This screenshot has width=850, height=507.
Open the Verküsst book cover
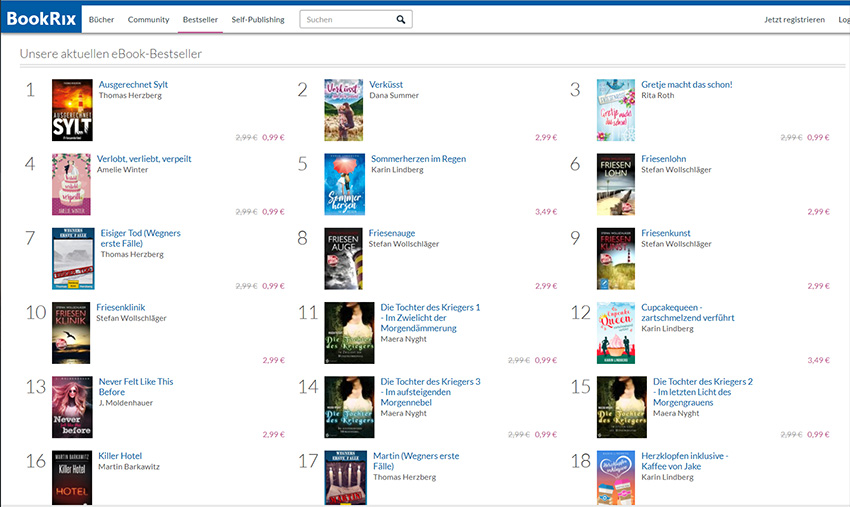coord(343,110)
